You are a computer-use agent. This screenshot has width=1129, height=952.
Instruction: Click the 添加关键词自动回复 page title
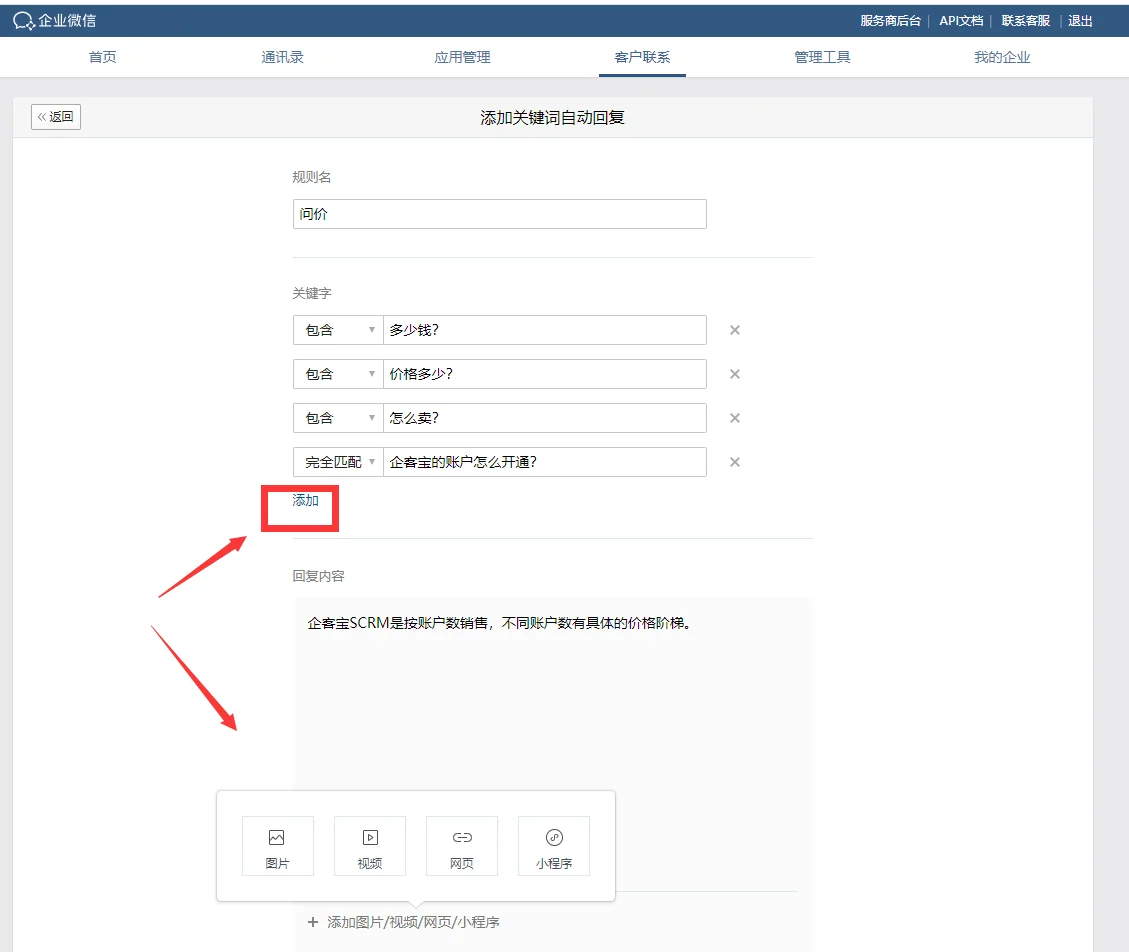click(552, 117)
